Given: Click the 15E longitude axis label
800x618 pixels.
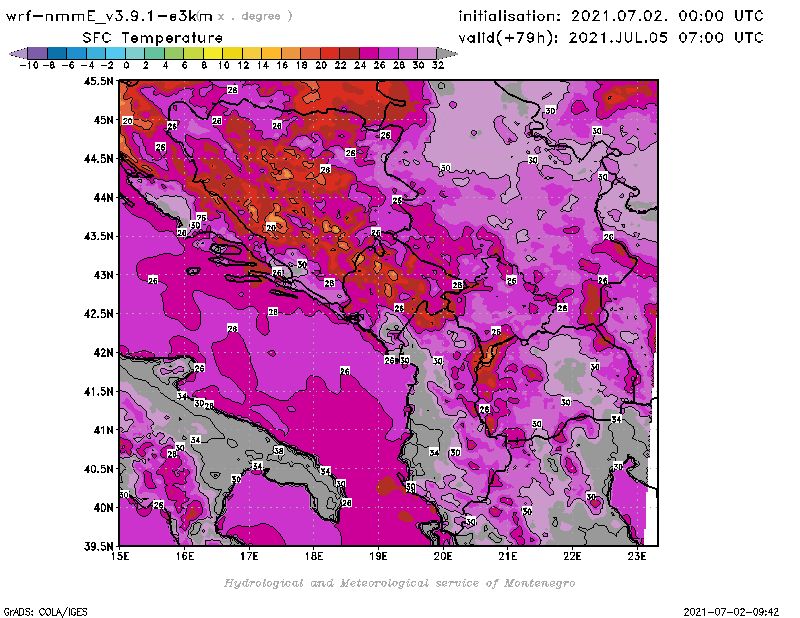Looking at the screenshot, I should [x=121, y=557].
